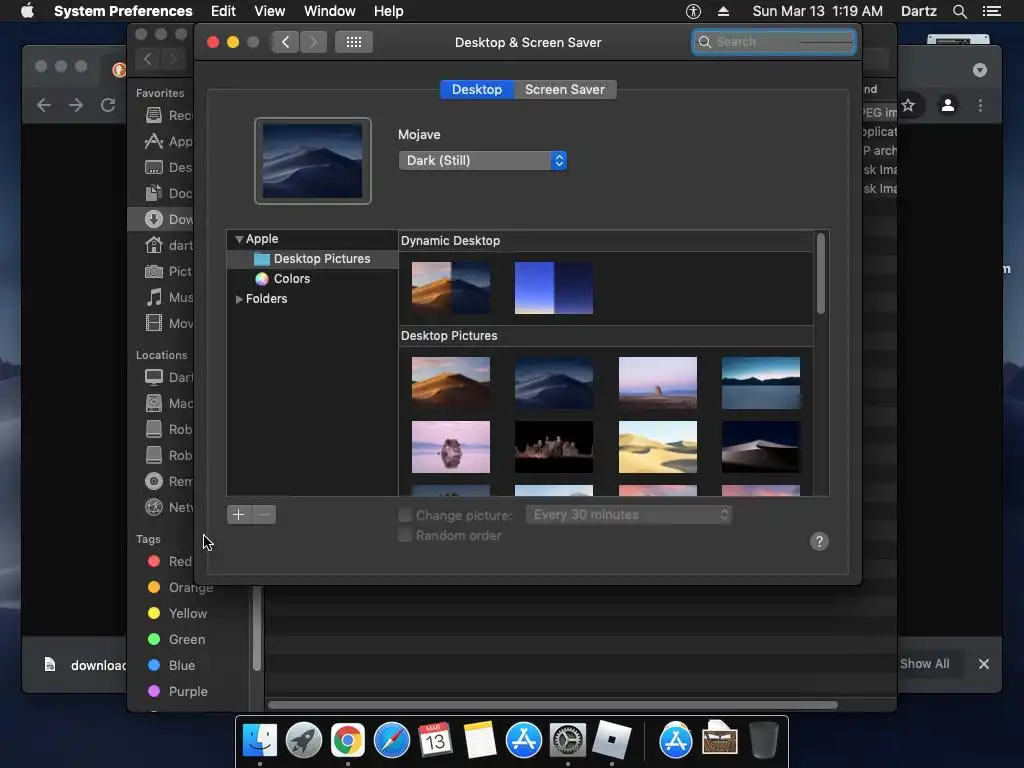Open the Help menu
1024x768 pixels.
pos(389,11)
